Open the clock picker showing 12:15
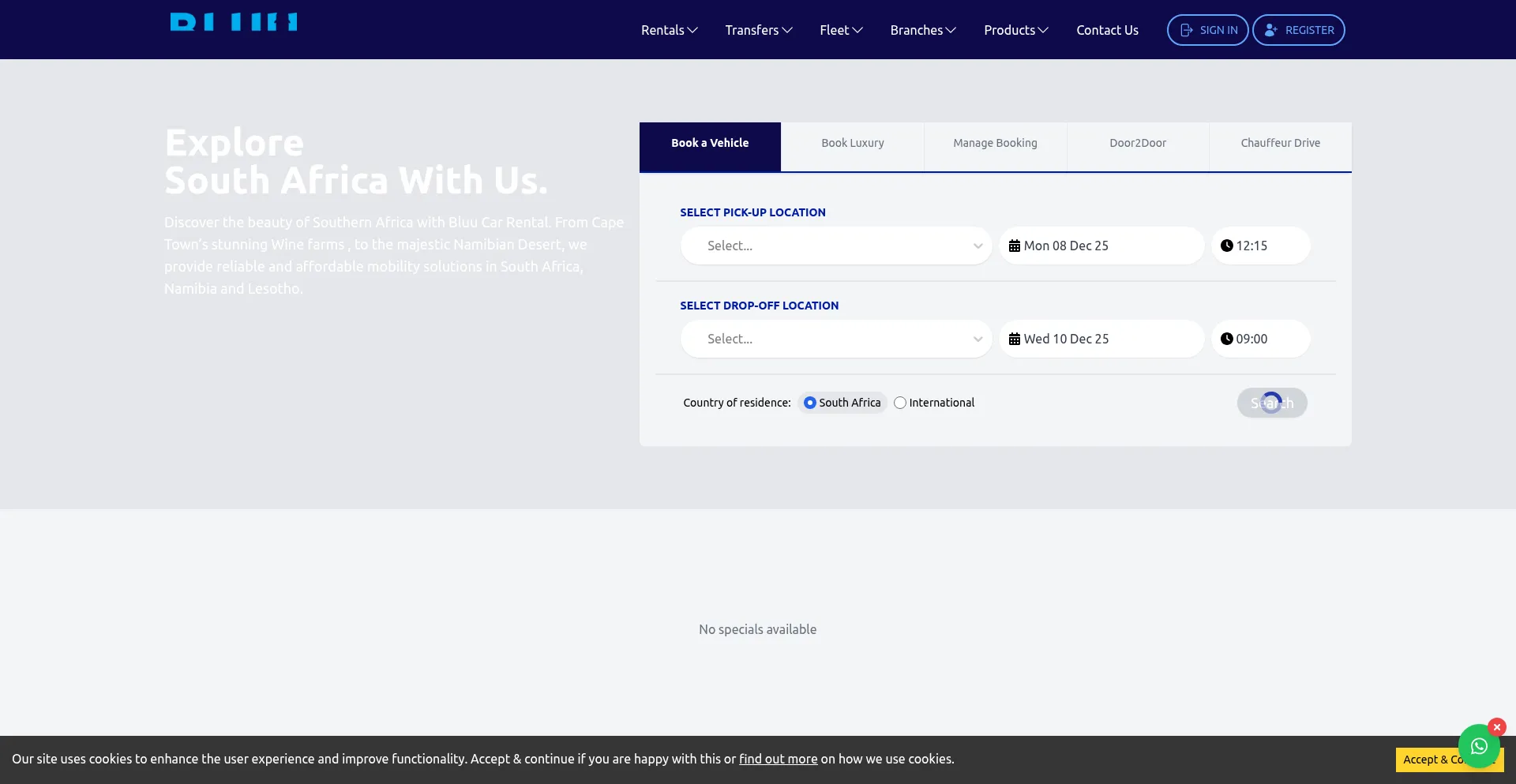Screen dimensions: 1516x784 pos(1259,246)
